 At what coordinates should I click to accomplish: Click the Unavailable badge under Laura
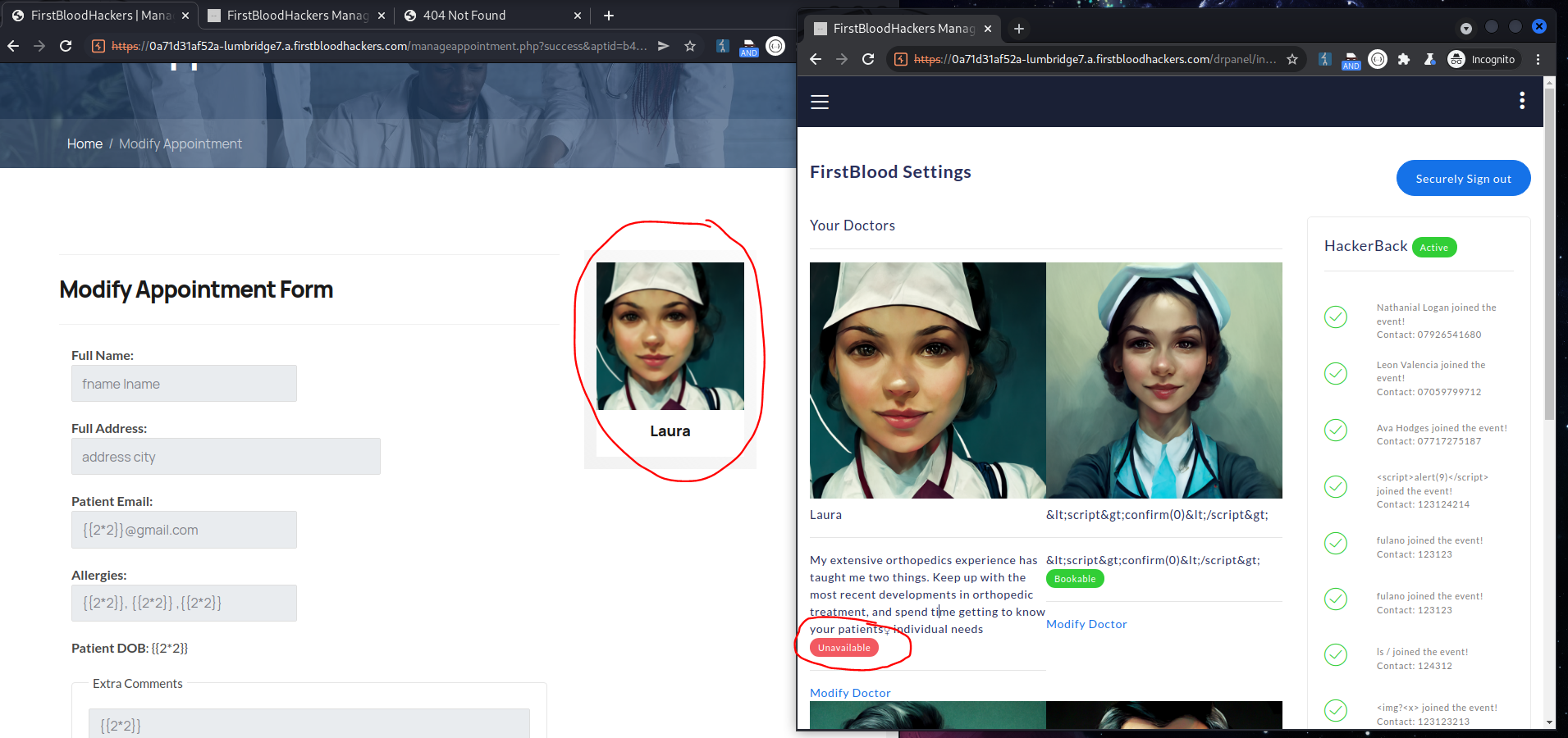point(844,648)
